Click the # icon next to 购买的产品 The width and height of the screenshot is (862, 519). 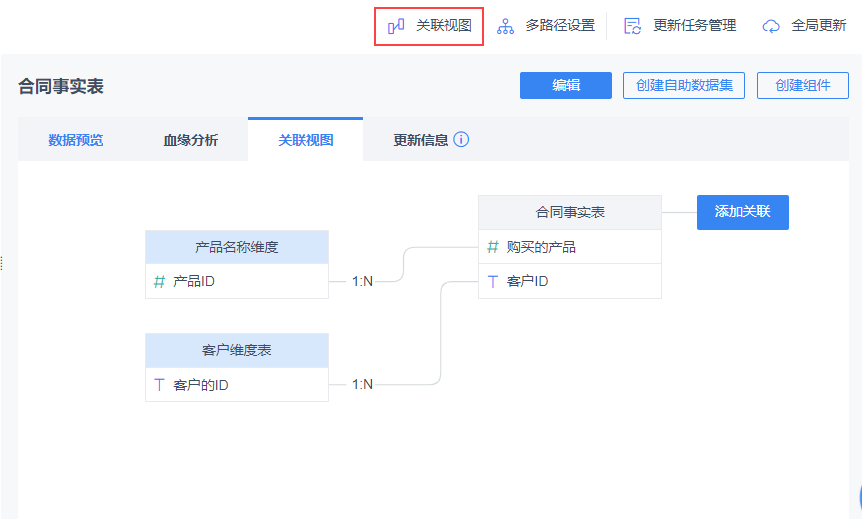[492, 247]
